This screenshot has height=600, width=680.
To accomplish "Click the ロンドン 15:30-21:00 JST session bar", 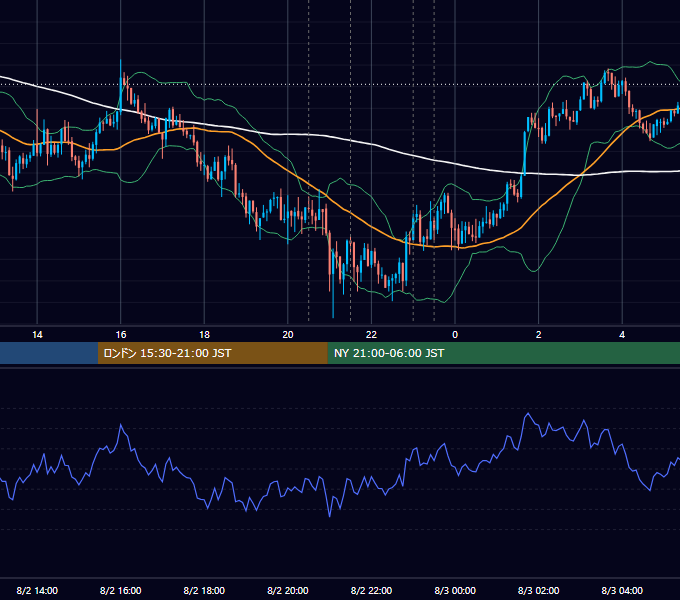I will [212, 353].
